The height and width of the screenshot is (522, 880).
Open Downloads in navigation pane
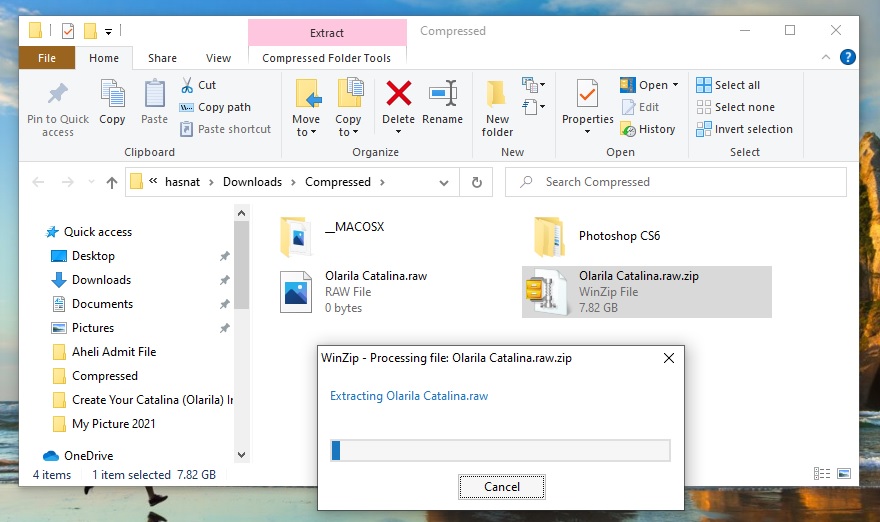[x=101, y=280]
